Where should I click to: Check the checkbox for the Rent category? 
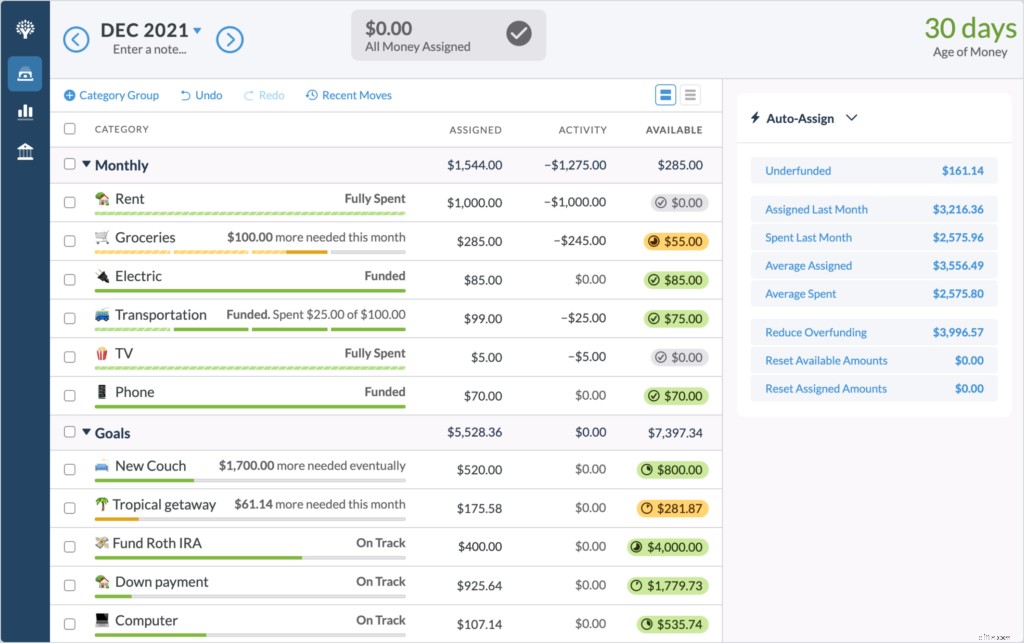69,201
